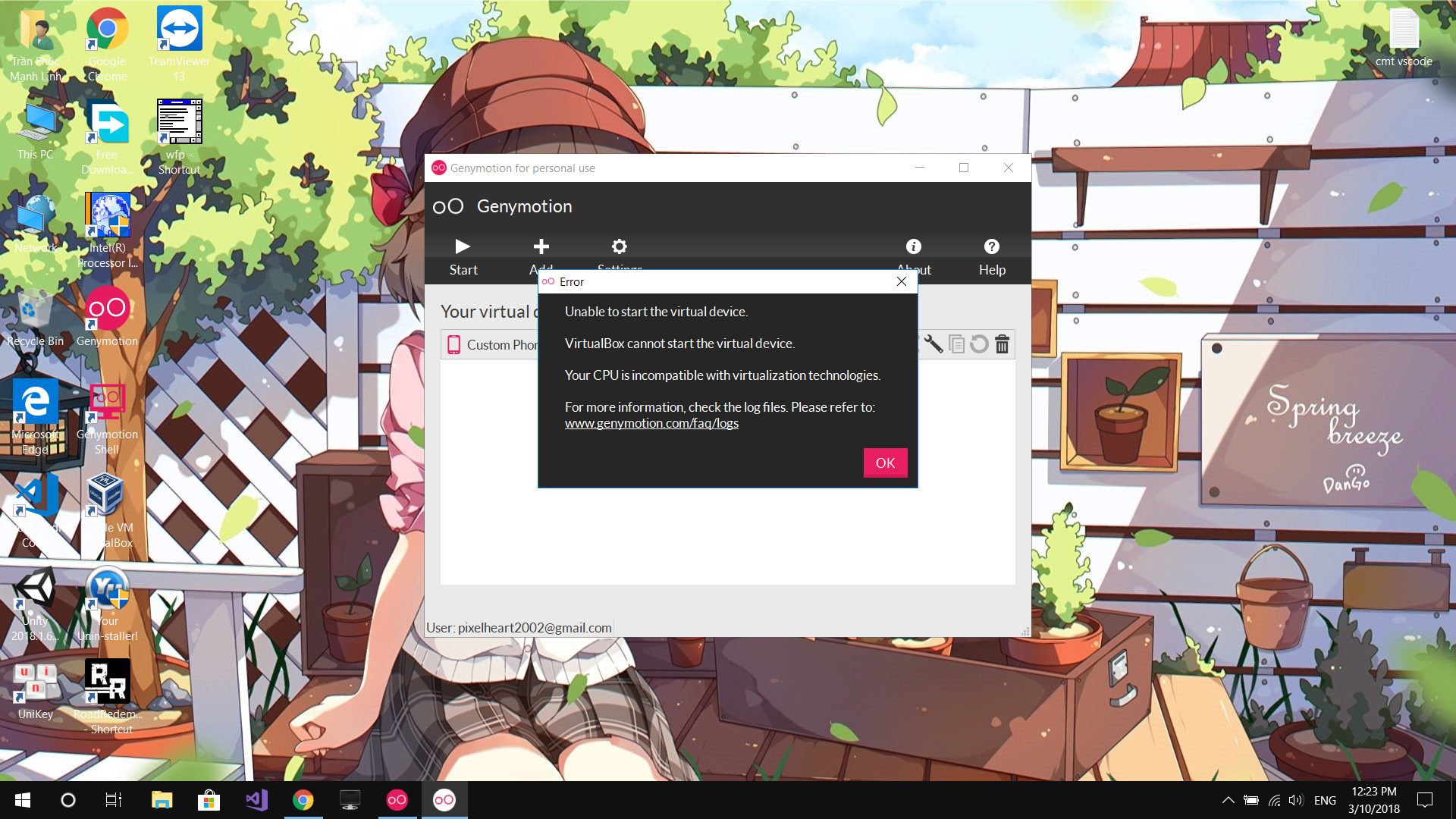1456x819 pixels.
Task: Switch to Chrome on taskbar
Action: tap(303, 800)
